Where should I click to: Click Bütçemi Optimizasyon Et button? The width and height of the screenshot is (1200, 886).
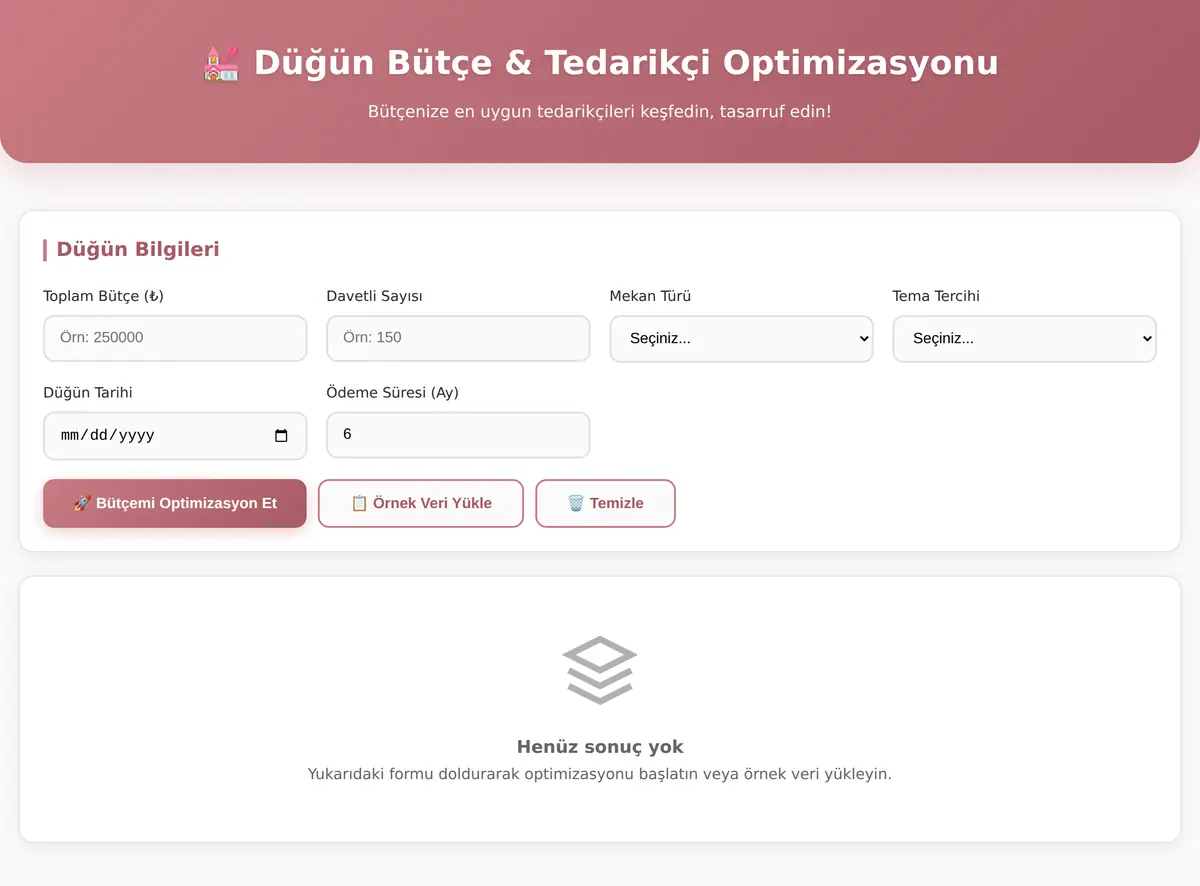point(175,503)
